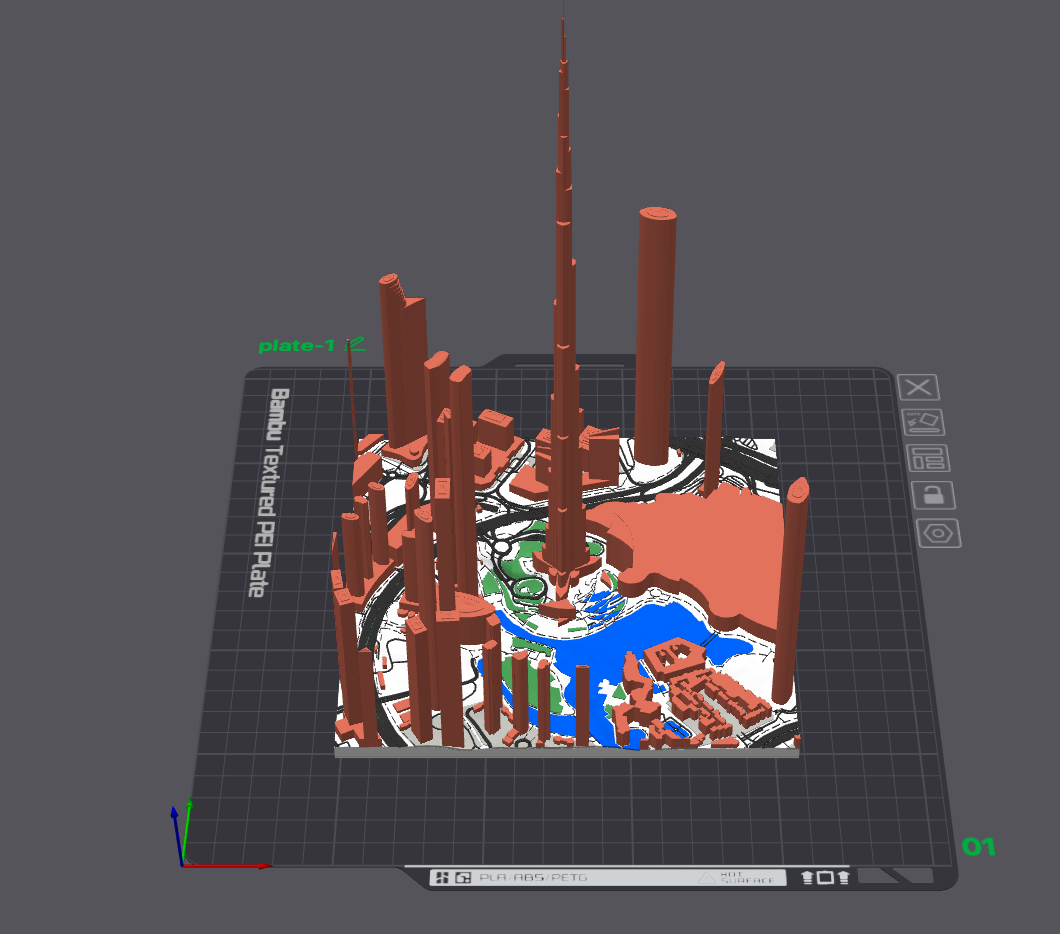
Task: Auto orient objects on plate
Action: coord(923,422)
